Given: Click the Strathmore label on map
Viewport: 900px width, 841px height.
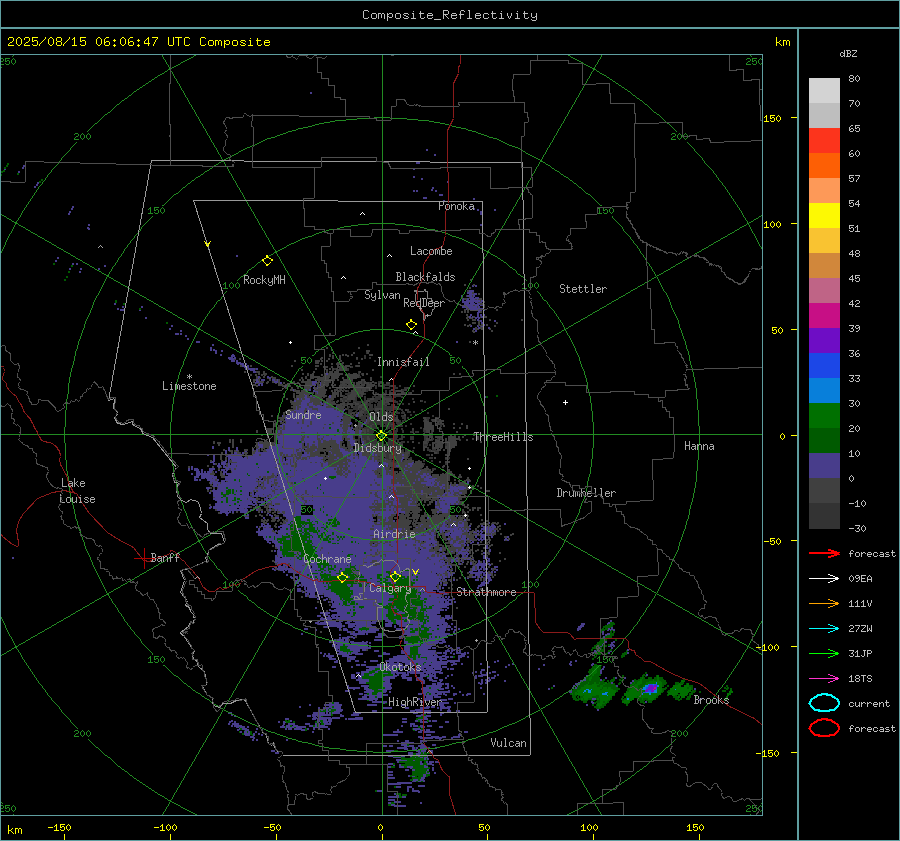Looking at the screenshot, I should click(486, 592).
